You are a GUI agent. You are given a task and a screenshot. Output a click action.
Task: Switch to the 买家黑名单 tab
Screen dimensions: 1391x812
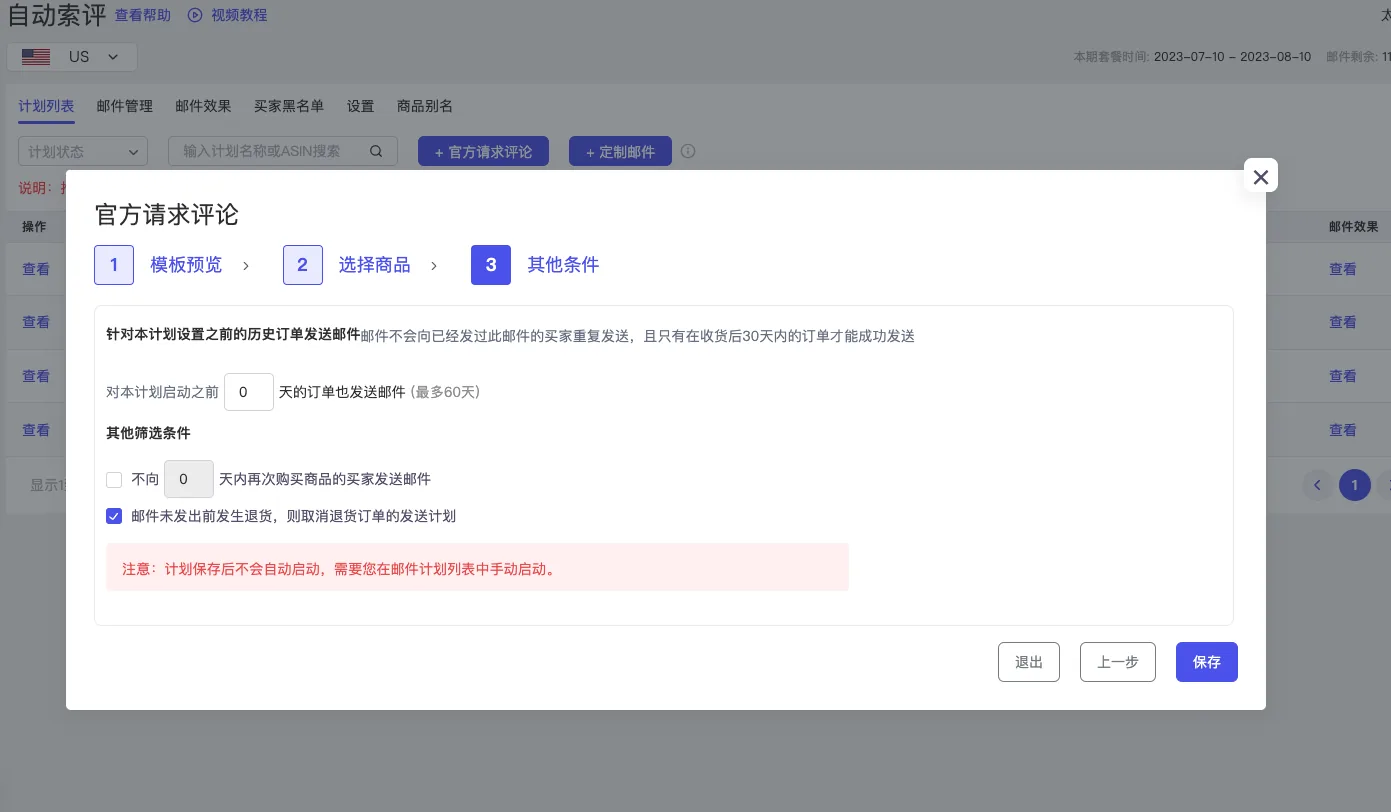pos(289,106)
